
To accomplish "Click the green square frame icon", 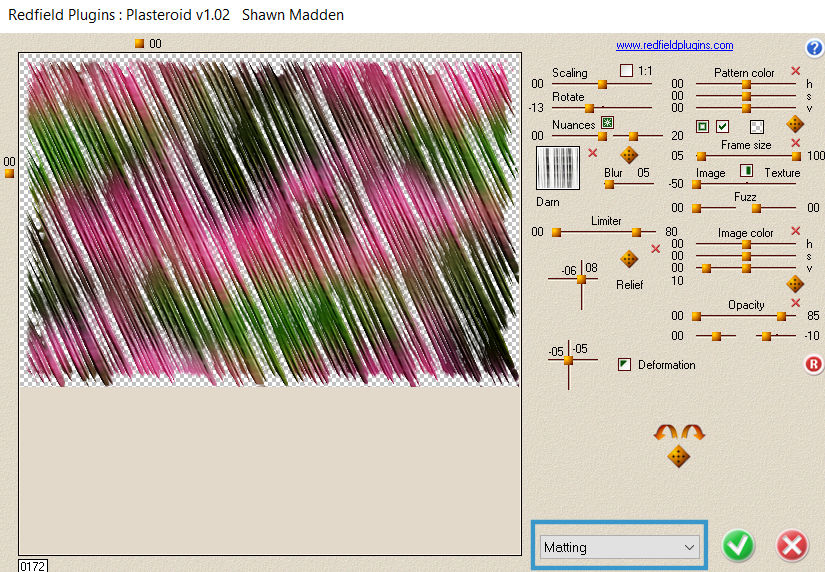I will pyautogui.click(x=702, y=126).
